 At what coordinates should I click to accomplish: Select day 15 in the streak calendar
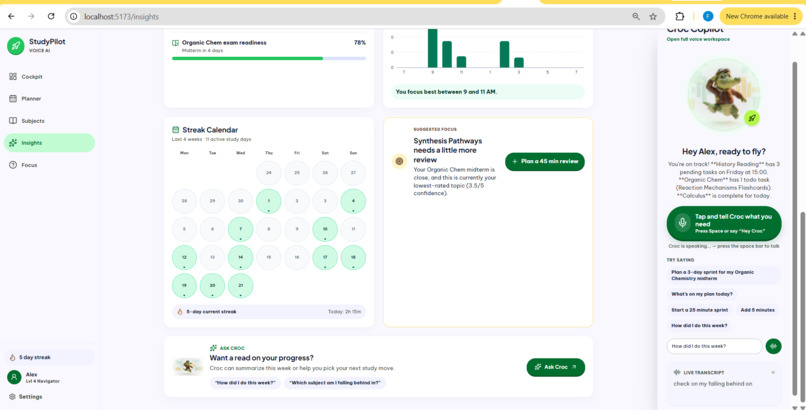[268, 258]
